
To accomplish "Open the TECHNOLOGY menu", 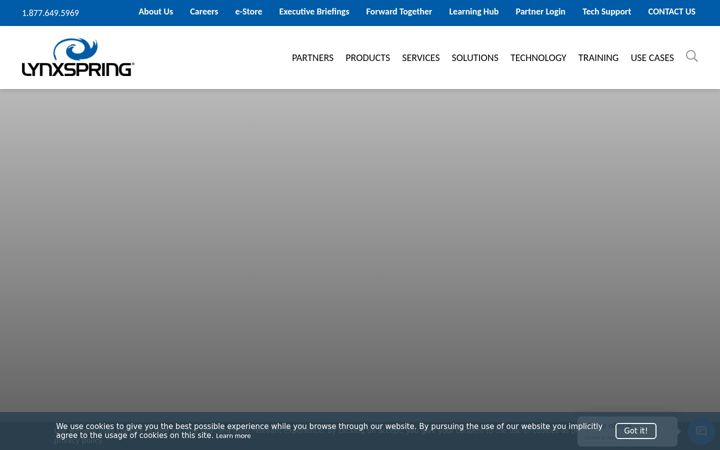I will tap(538, 58).
